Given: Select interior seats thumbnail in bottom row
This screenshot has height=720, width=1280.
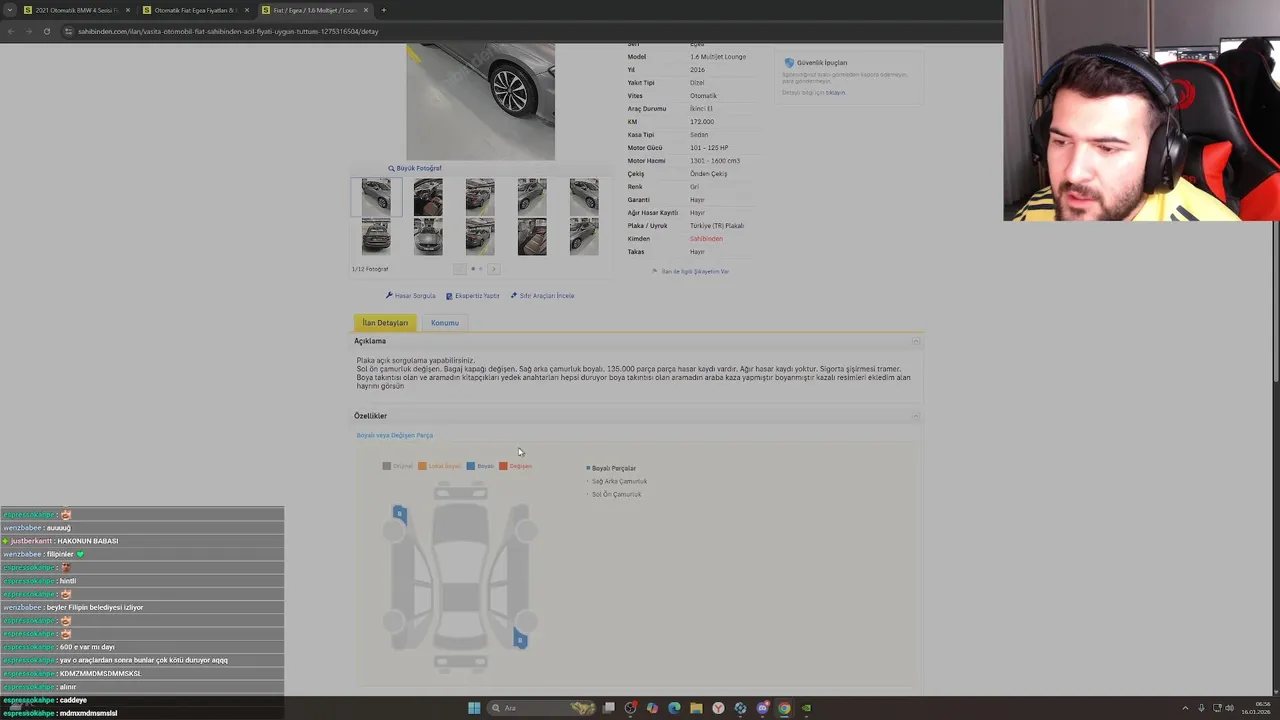Looking at the screenshot, I should click(x=532, y=237).
